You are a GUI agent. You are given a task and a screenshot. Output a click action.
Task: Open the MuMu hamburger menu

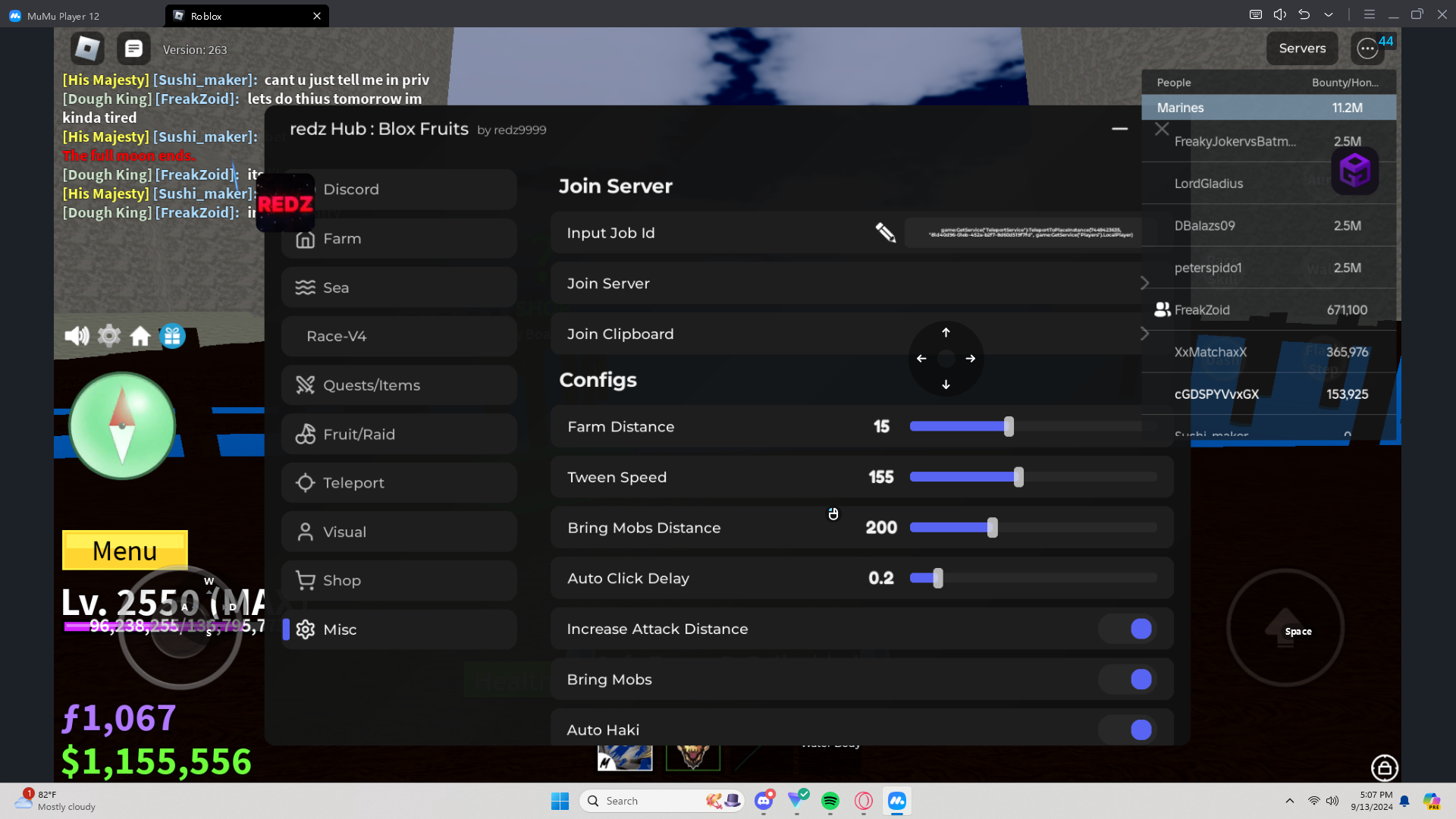pyautogui.click(x=1370, y=14)
